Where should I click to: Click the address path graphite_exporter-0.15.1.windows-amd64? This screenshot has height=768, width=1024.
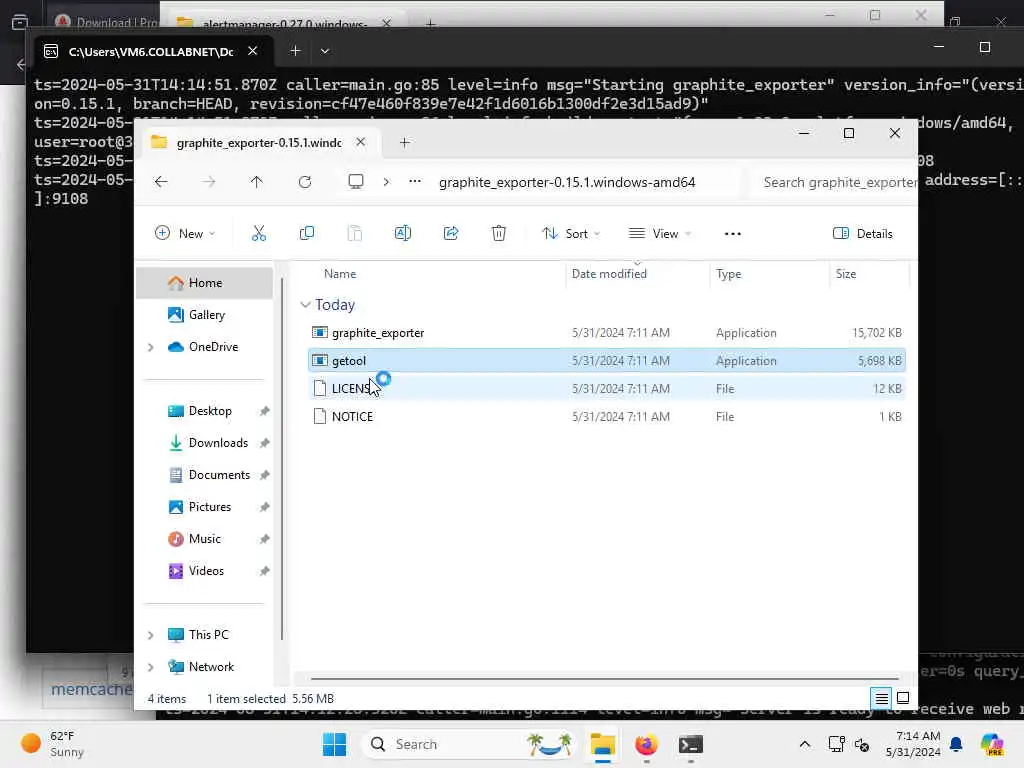tap(567, 182)
